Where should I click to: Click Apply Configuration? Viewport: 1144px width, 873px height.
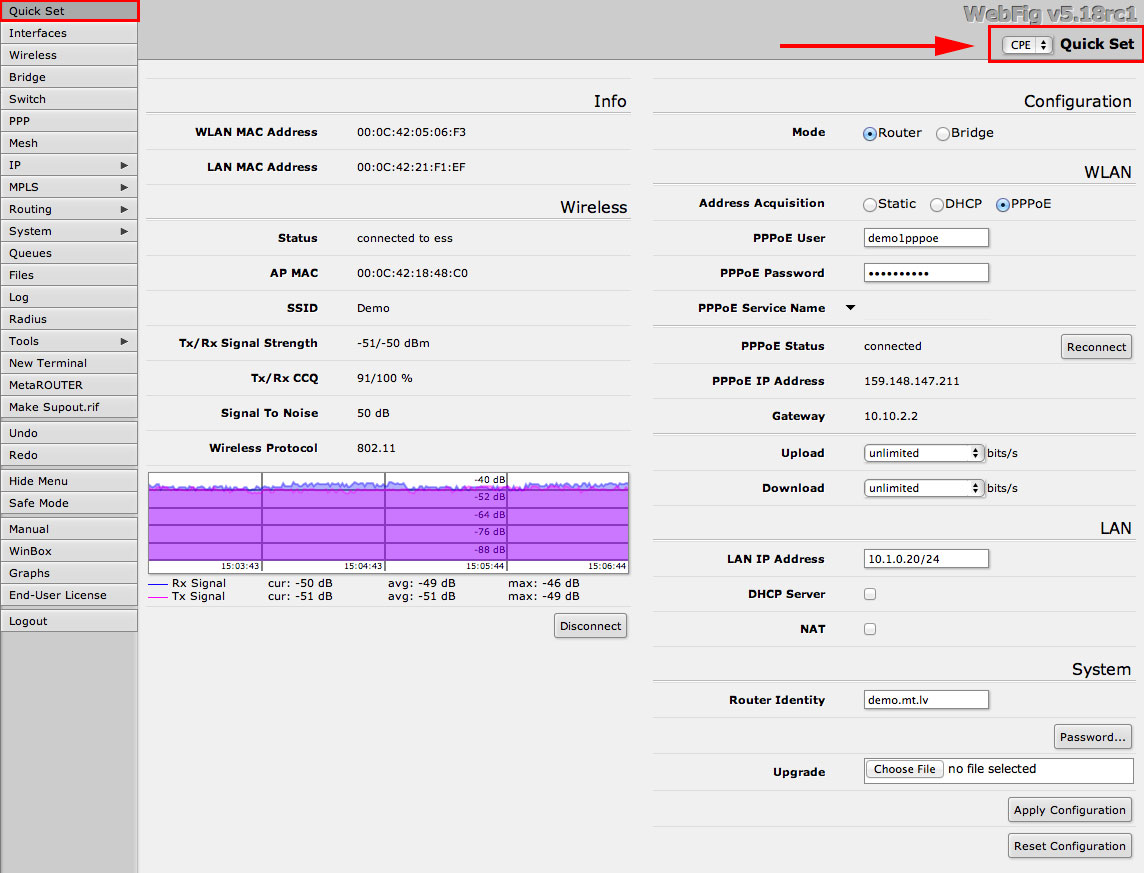pyautogui.click(x=1069, y=810)
